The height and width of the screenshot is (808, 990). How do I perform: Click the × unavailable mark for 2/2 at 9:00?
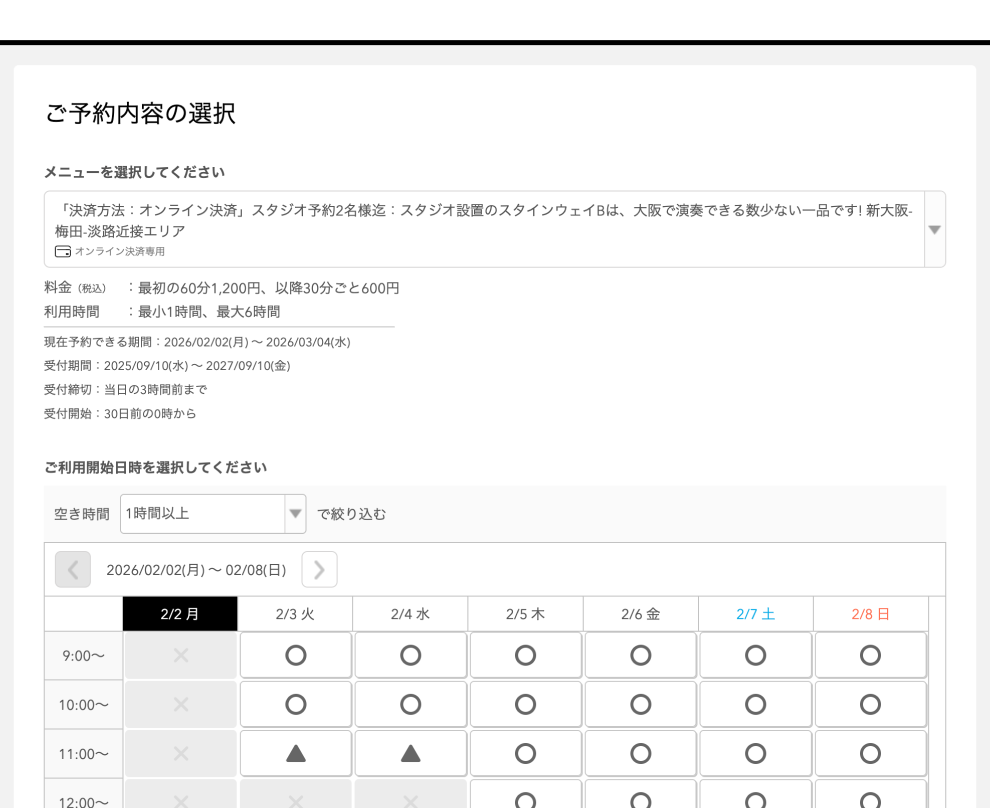[180, 655]
